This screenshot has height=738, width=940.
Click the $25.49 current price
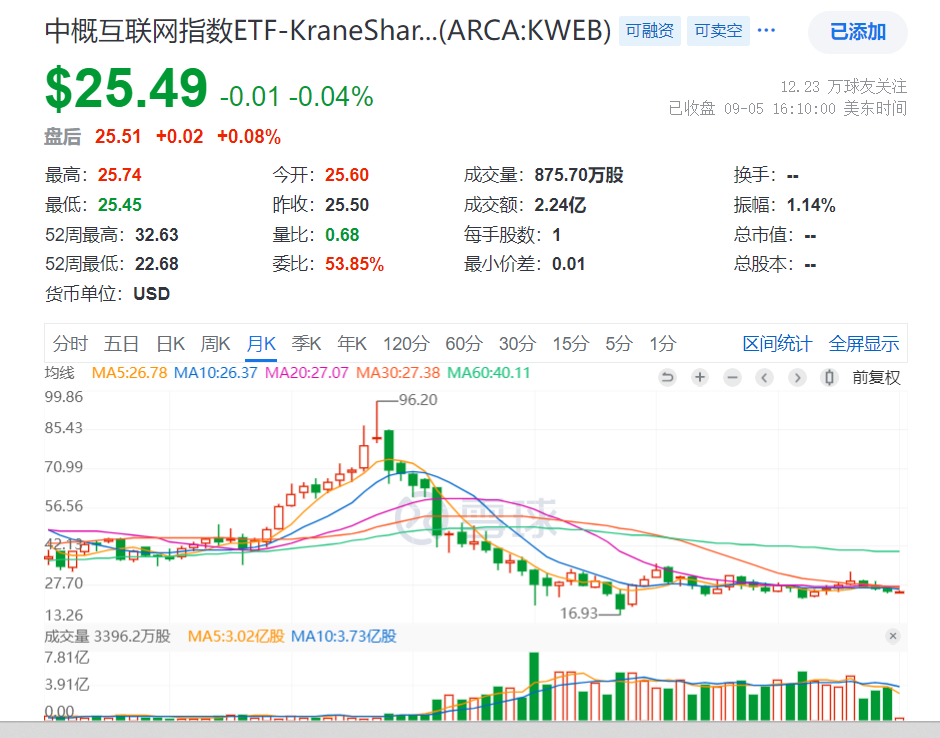(126, 89)
